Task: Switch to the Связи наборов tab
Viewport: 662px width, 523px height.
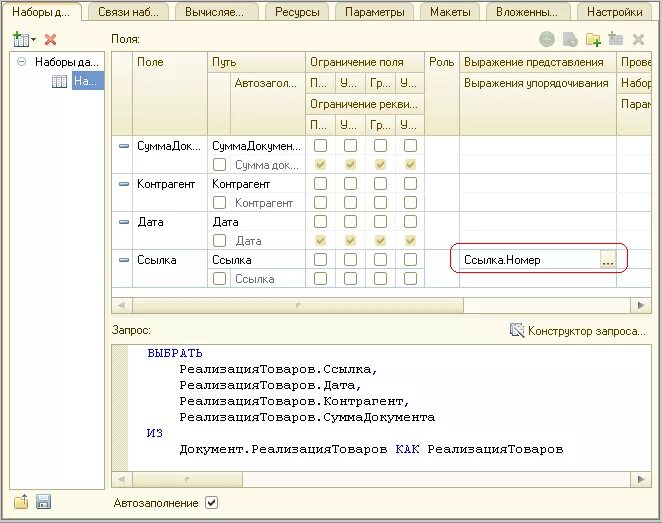Action: 128,12
